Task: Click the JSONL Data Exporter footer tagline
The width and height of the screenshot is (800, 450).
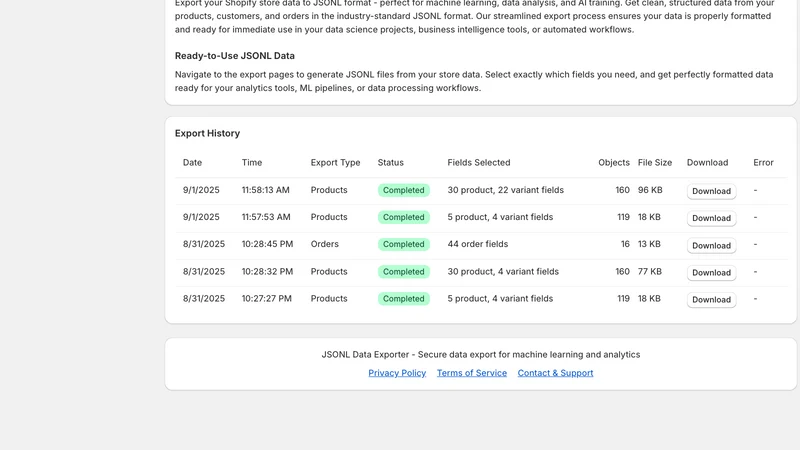Action: [x=481, y=355]
